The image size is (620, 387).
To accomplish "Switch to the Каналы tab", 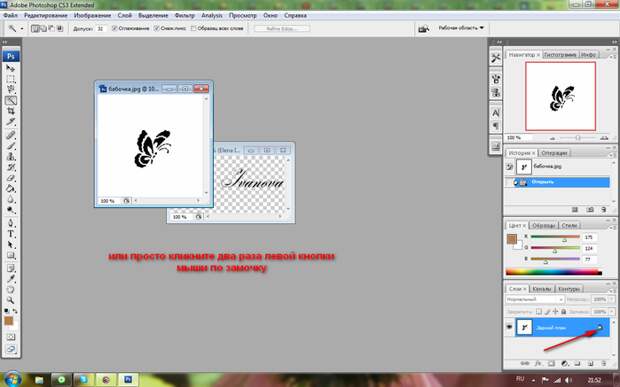I will pyautogui.click(x=541, y=289).
